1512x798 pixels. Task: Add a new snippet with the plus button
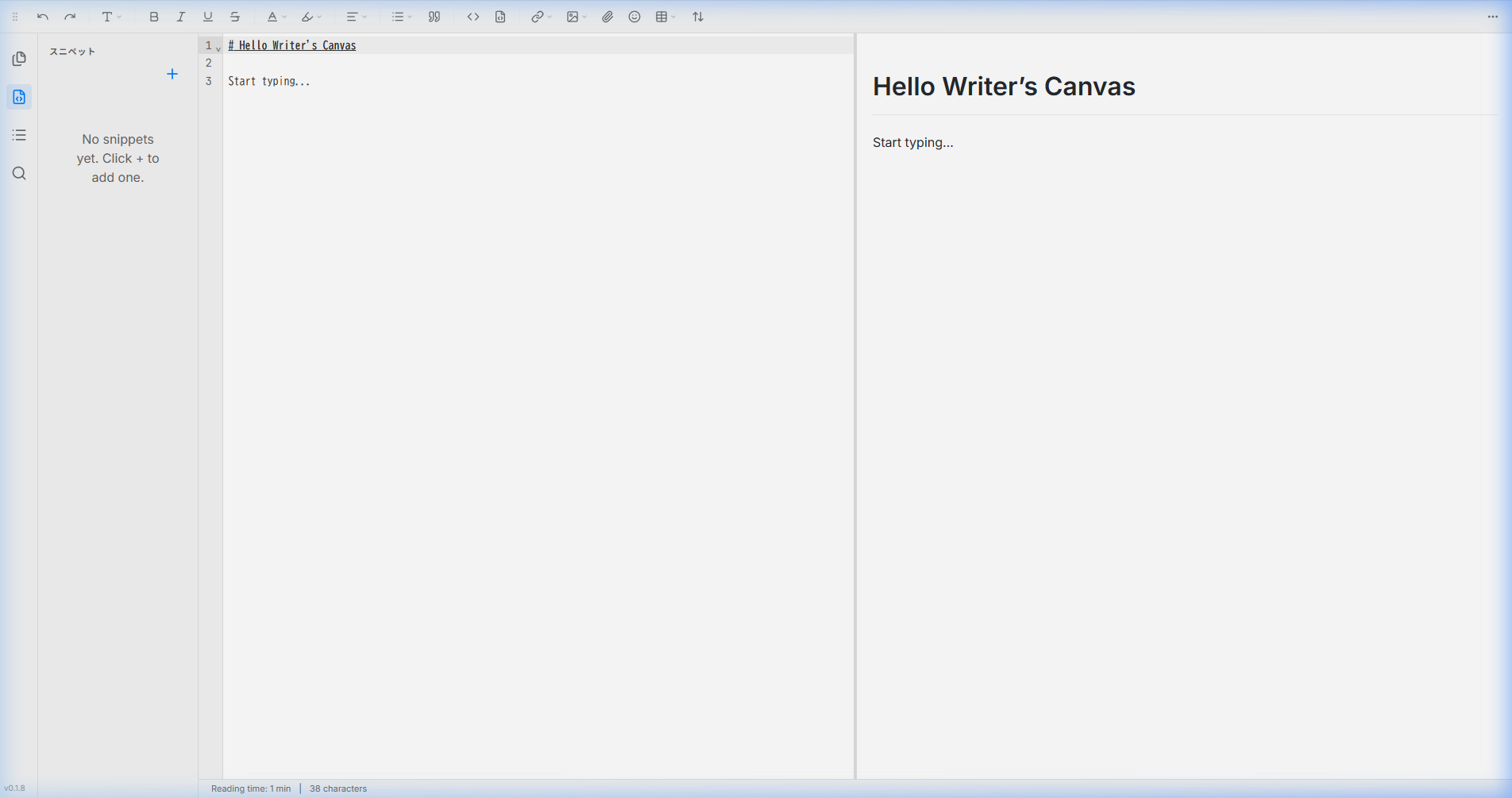pos(172,74)
